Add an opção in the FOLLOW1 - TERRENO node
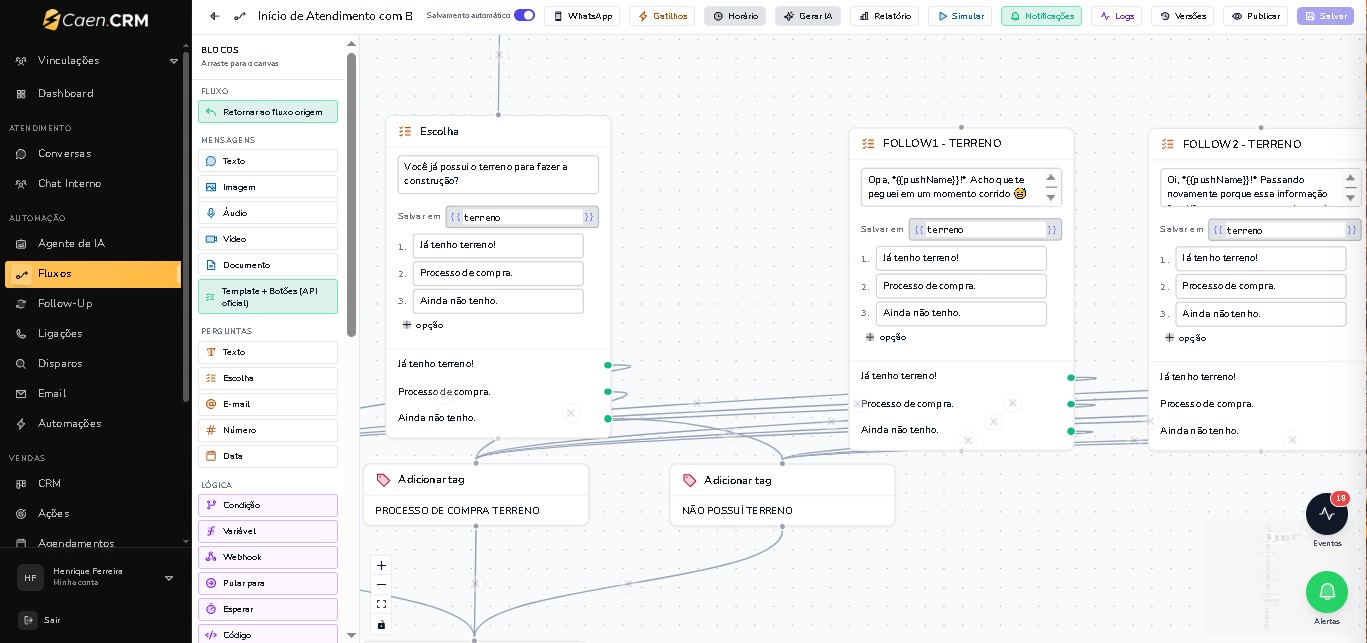Image resolution: width=1367 pixels, height=643 pixels. click(x=886, y=337)
